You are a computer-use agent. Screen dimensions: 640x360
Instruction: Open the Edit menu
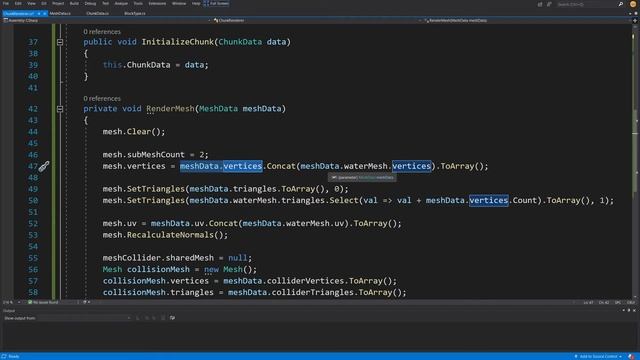(18, 3)
